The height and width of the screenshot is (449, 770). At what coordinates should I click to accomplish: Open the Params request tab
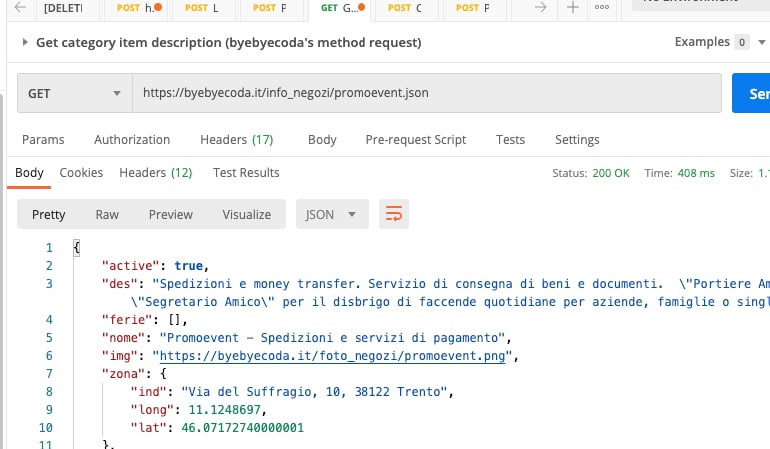point(43,140)
